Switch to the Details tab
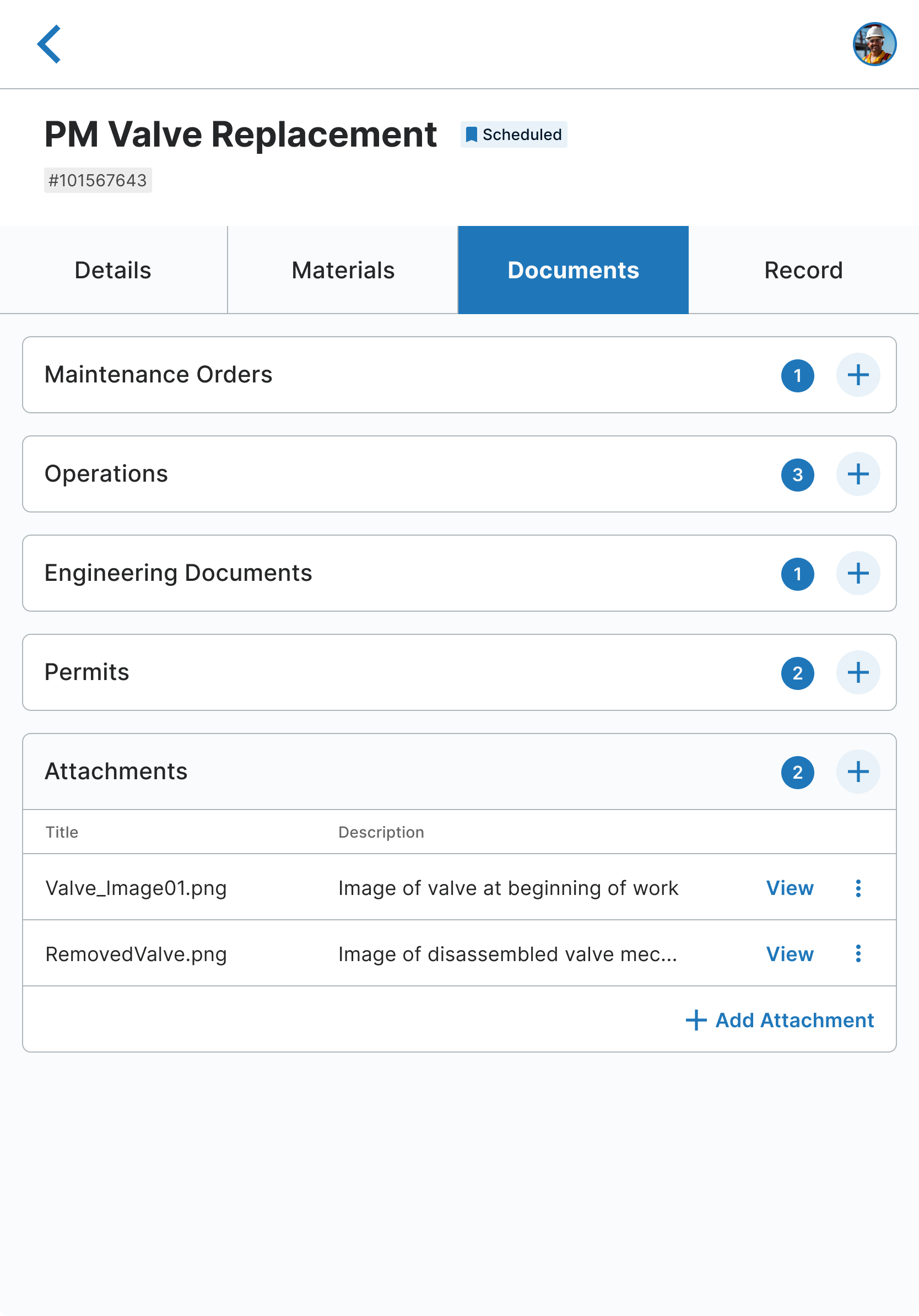 tap(113, 270)
